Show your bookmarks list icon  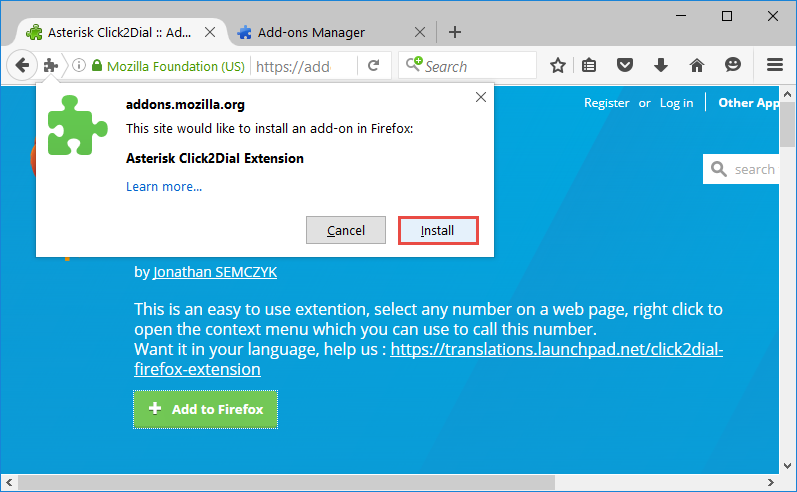coord(589,66)
